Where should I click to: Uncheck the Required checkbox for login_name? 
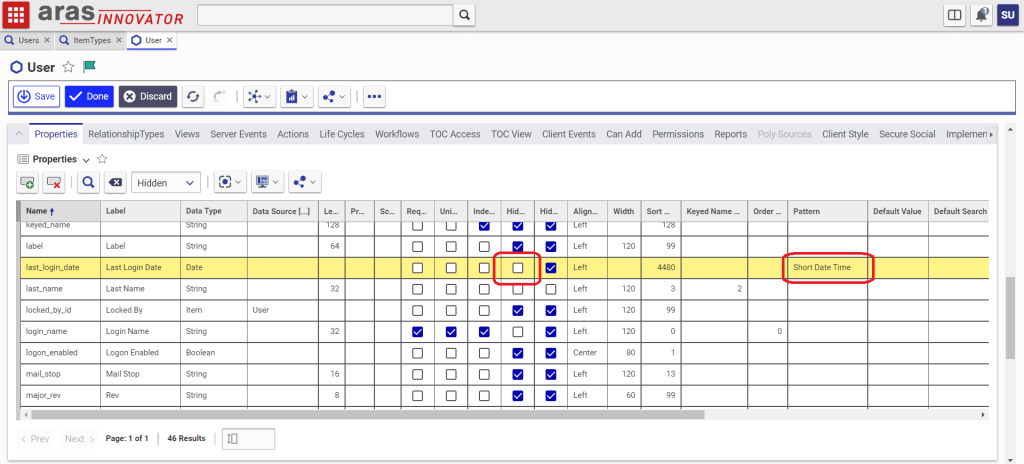click(418, 331)
